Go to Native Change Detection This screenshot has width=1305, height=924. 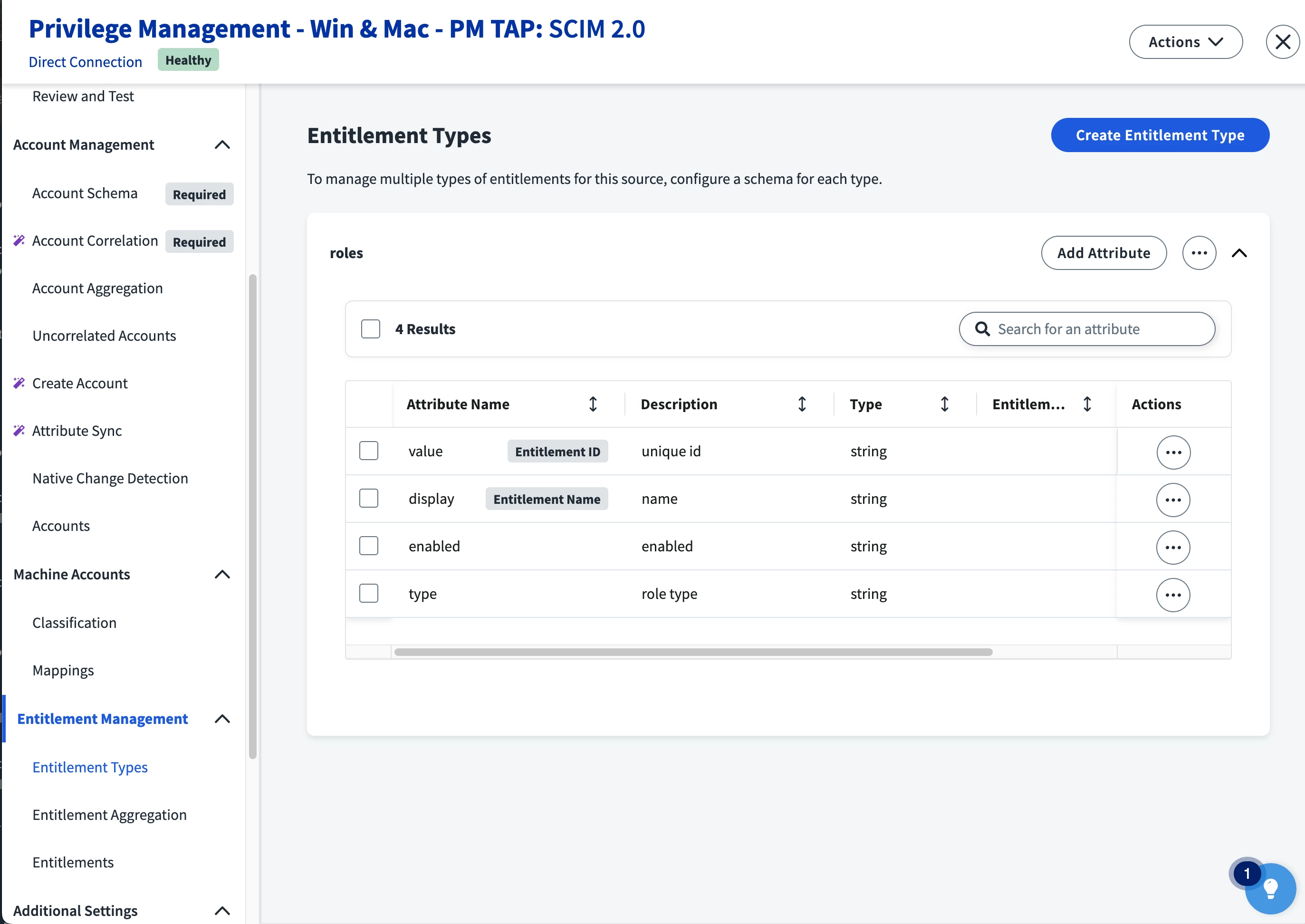click(110, 479)
